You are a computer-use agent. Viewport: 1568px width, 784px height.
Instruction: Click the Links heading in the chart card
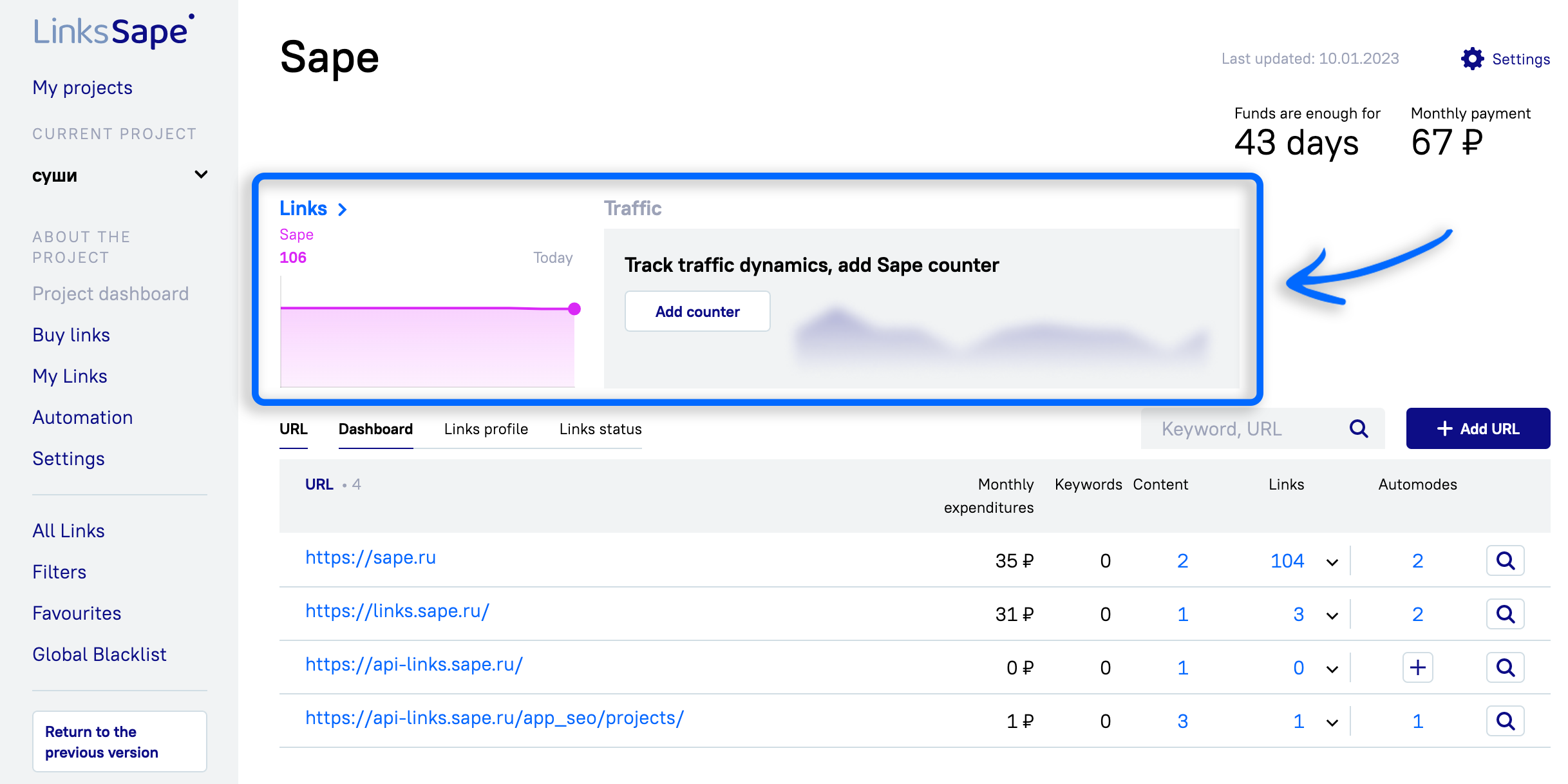(303, 208)
